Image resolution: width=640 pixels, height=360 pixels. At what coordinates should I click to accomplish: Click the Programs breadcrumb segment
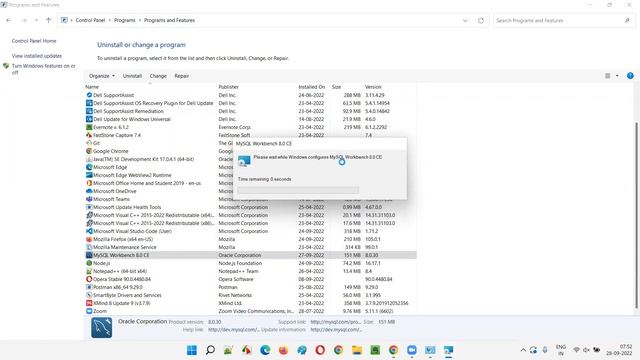[x=124, y=20]
